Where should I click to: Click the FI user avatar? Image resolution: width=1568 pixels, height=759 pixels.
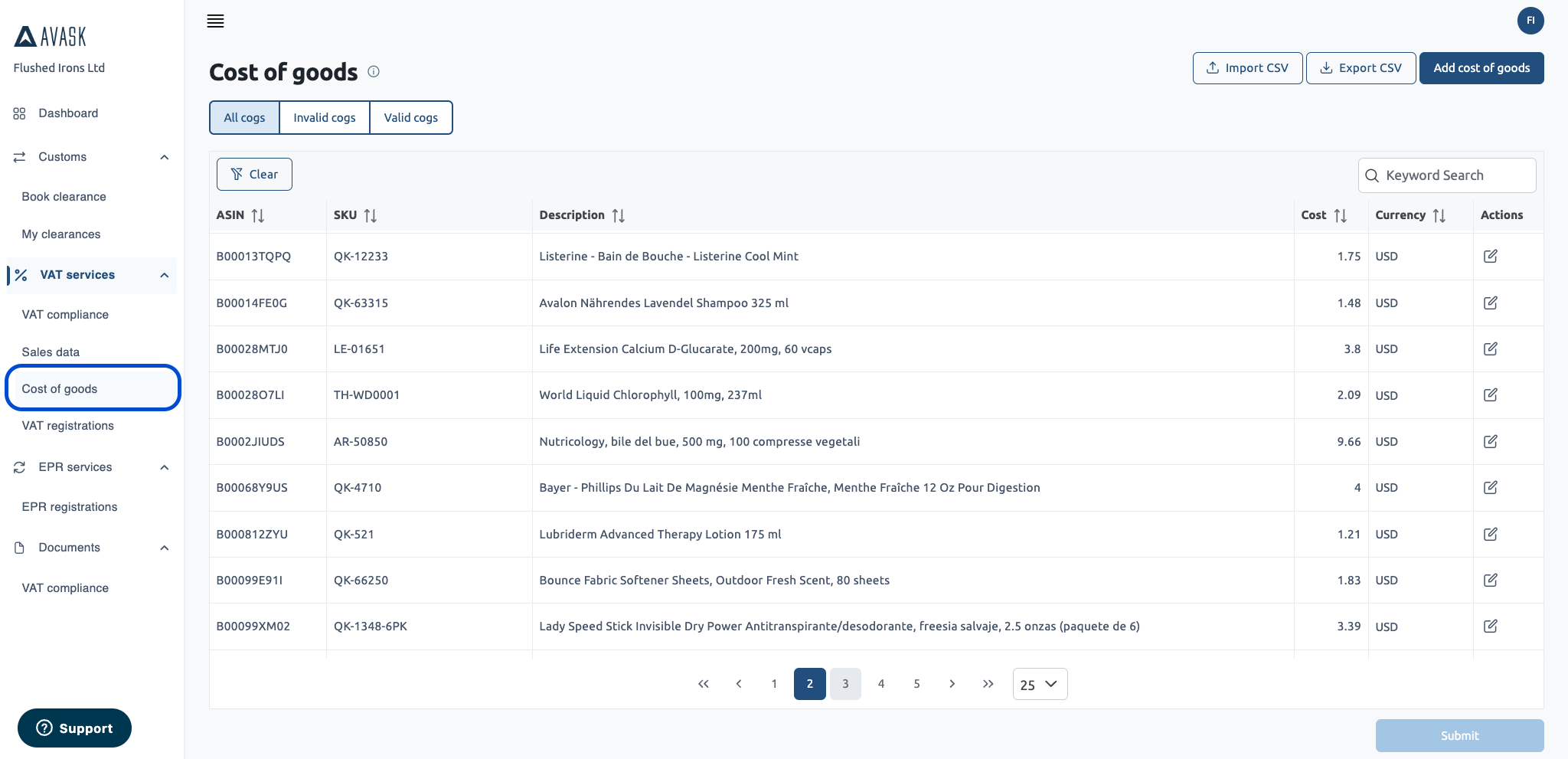click(x=1530, y=21)
